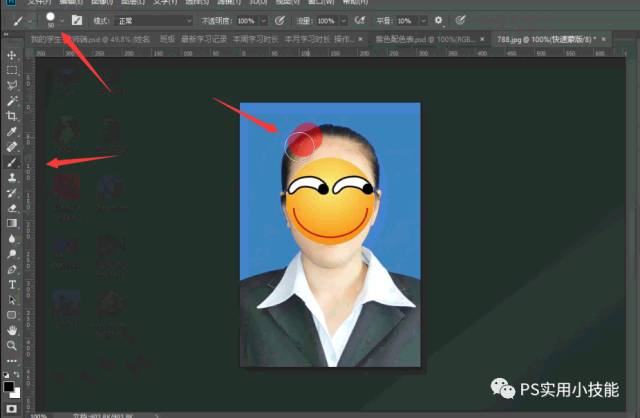Expand the toolbox double-arrow at top left
The width and height of the screenshot is (640, 418).
coord(6,34)
